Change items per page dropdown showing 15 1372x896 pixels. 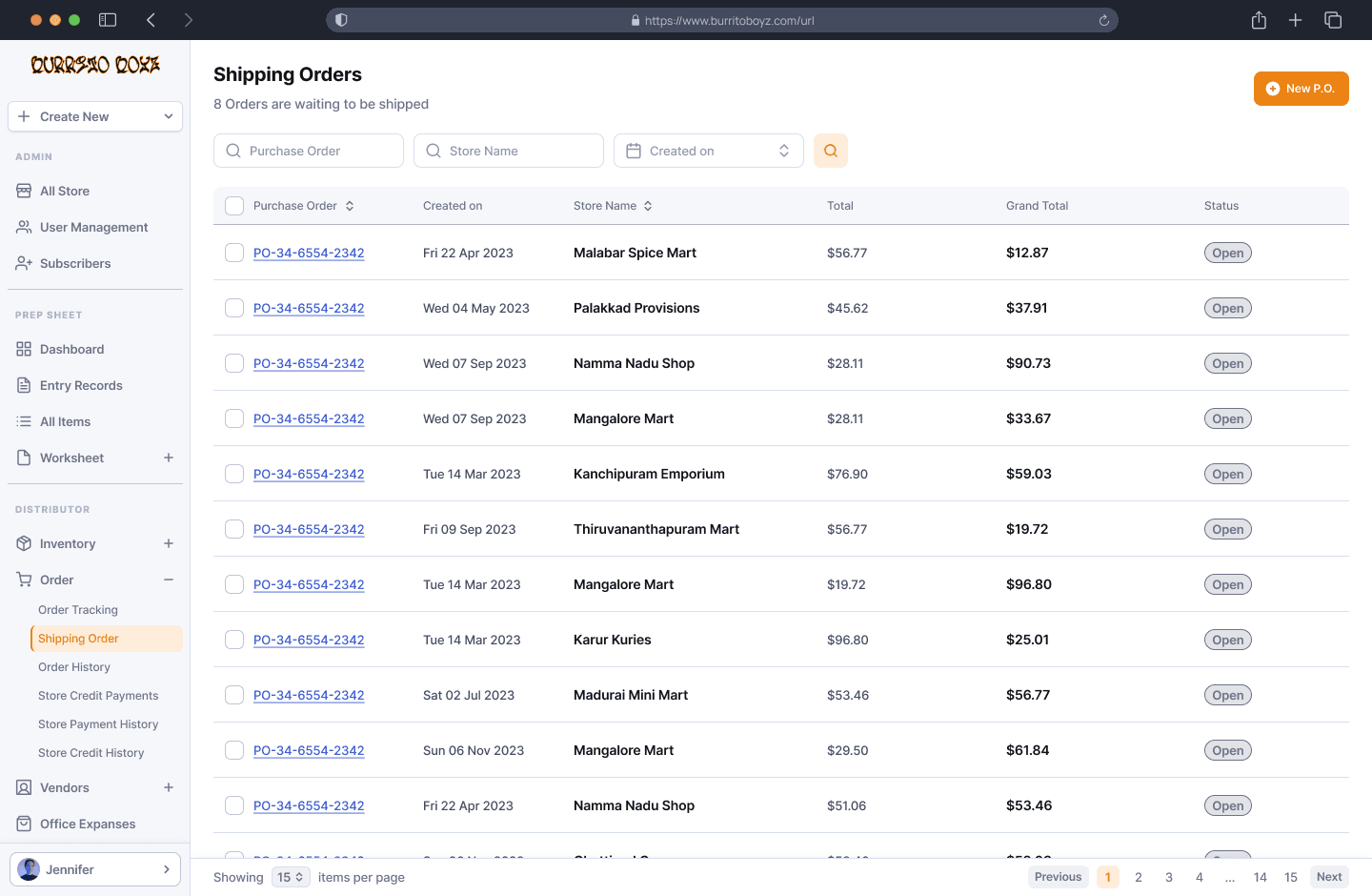coord(291,877)
